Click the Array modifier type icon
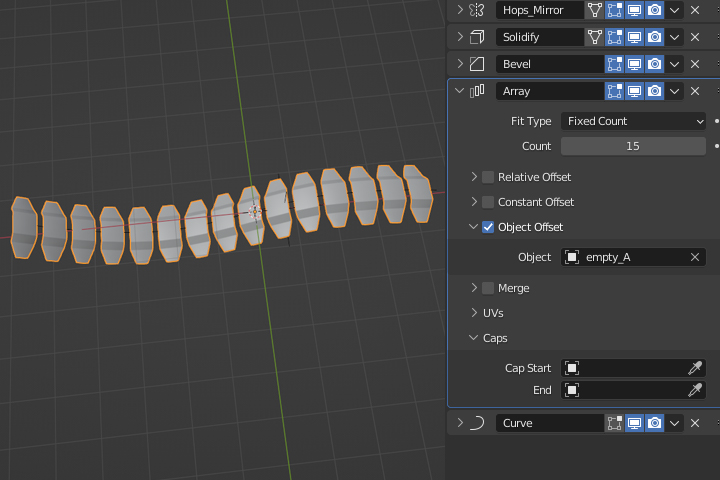The width and height of the screenshot is (720, 480). (477, 91)
